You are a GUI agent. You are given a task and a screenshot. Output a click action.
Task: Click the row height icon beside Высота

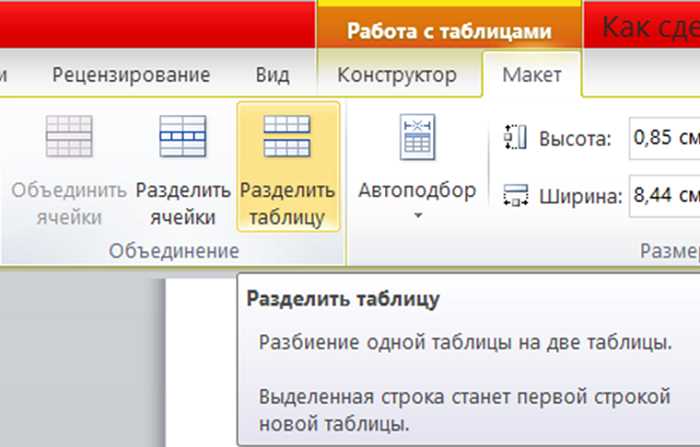[516, 138]
